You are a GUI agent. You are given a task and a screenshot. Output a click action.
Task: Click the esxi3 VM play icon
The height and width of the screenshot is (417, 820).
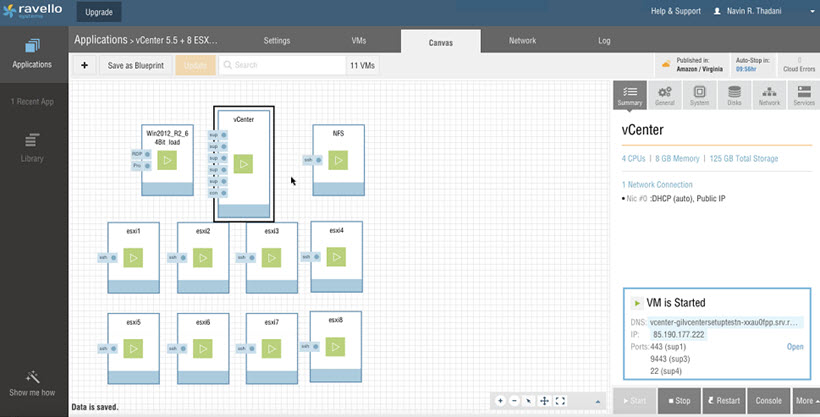271,258
